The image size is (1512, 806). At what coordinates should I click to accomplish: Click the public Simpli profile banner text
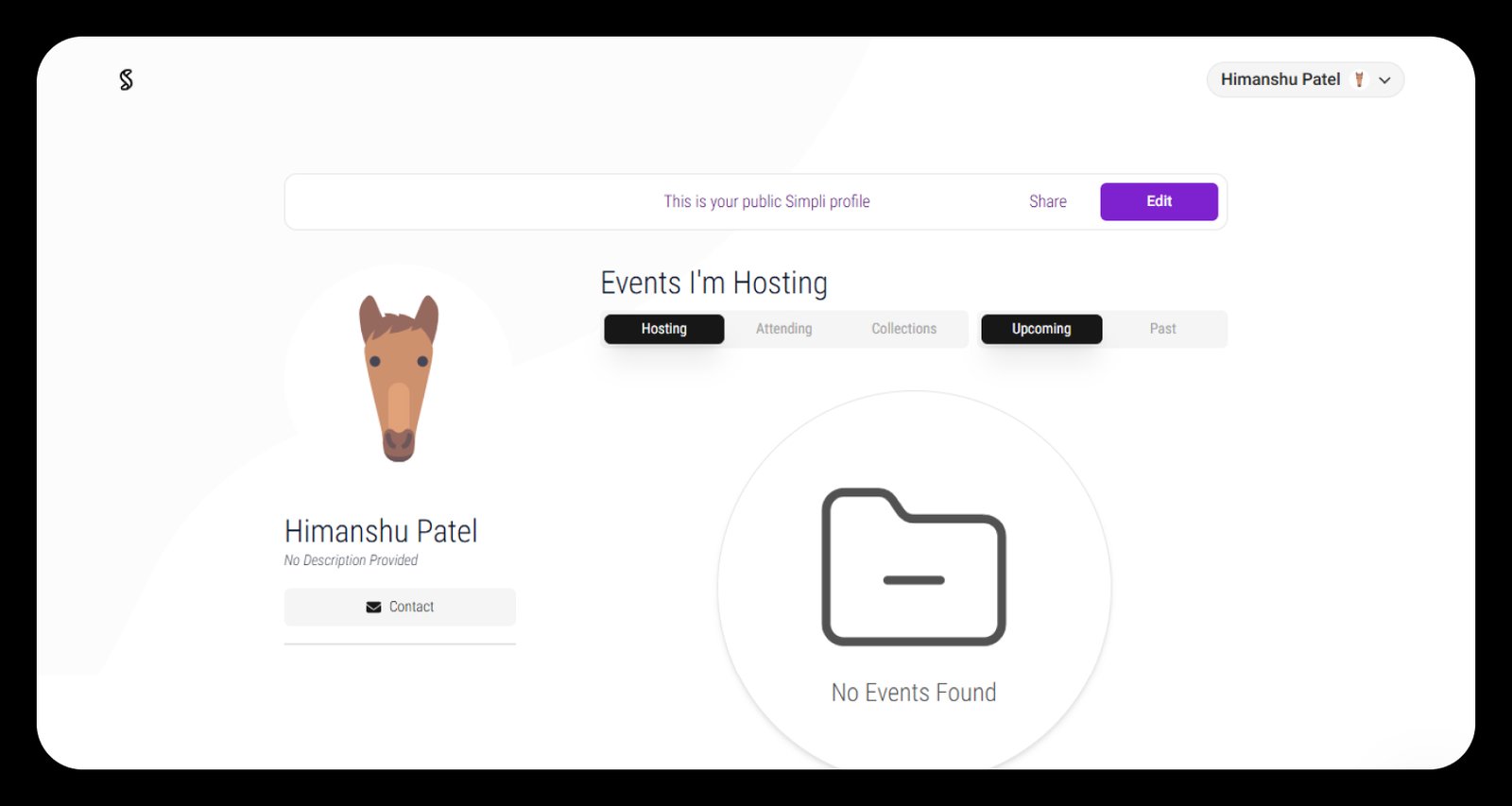[766, 201]
